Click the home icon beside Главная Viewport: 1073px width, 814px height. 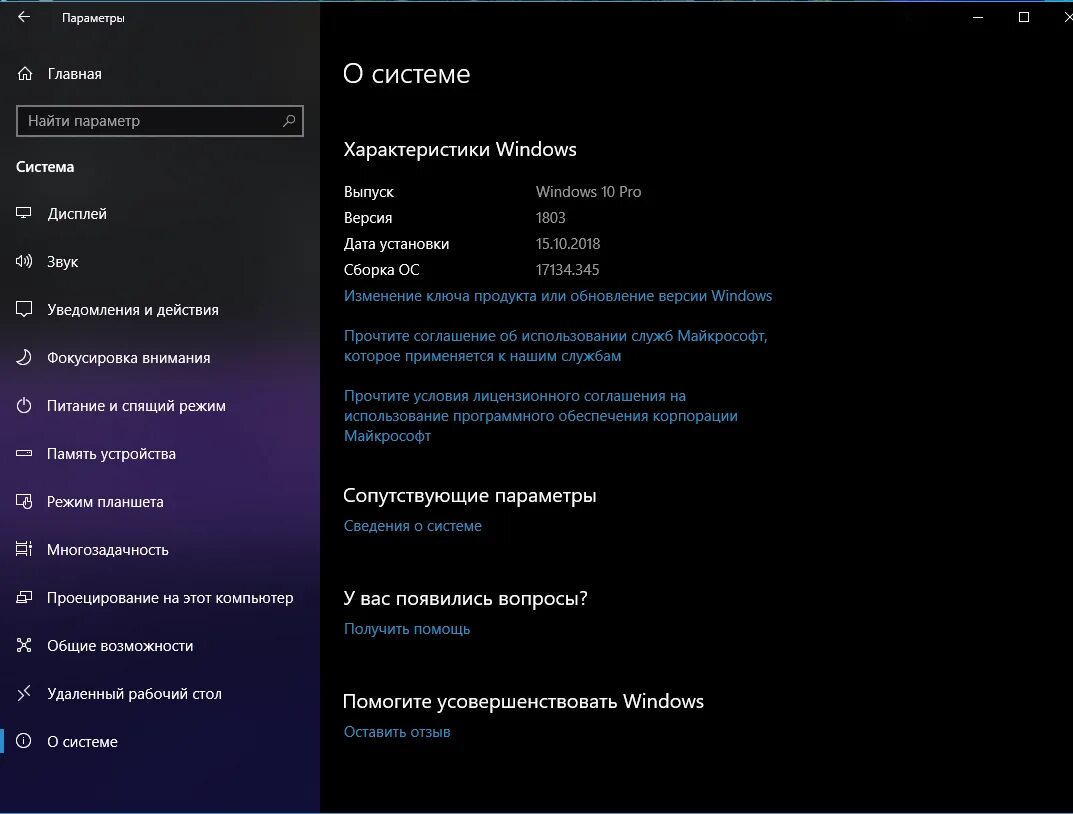tap(25, 73)
